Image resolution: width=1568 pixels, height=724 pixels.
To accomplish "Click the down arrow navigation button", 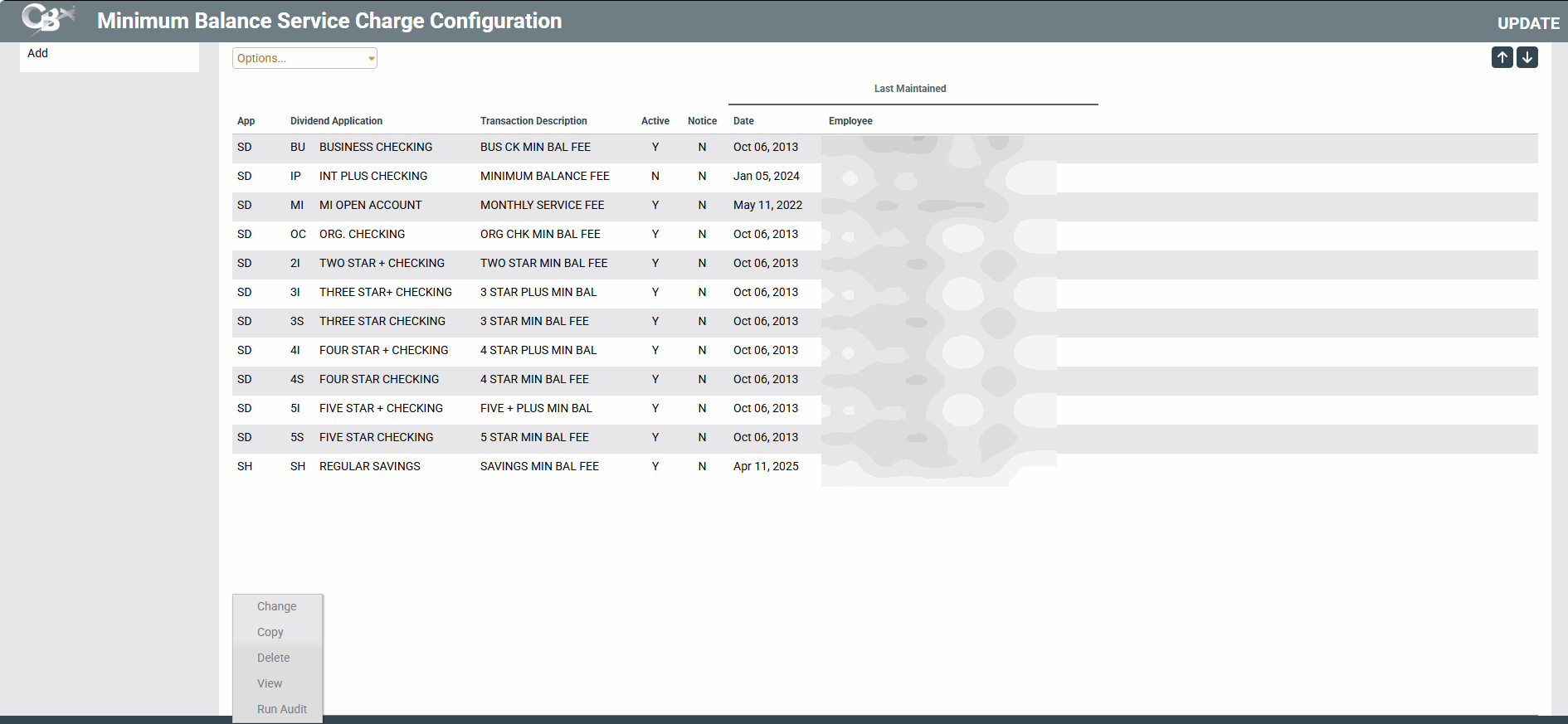I will (1527, 57).
